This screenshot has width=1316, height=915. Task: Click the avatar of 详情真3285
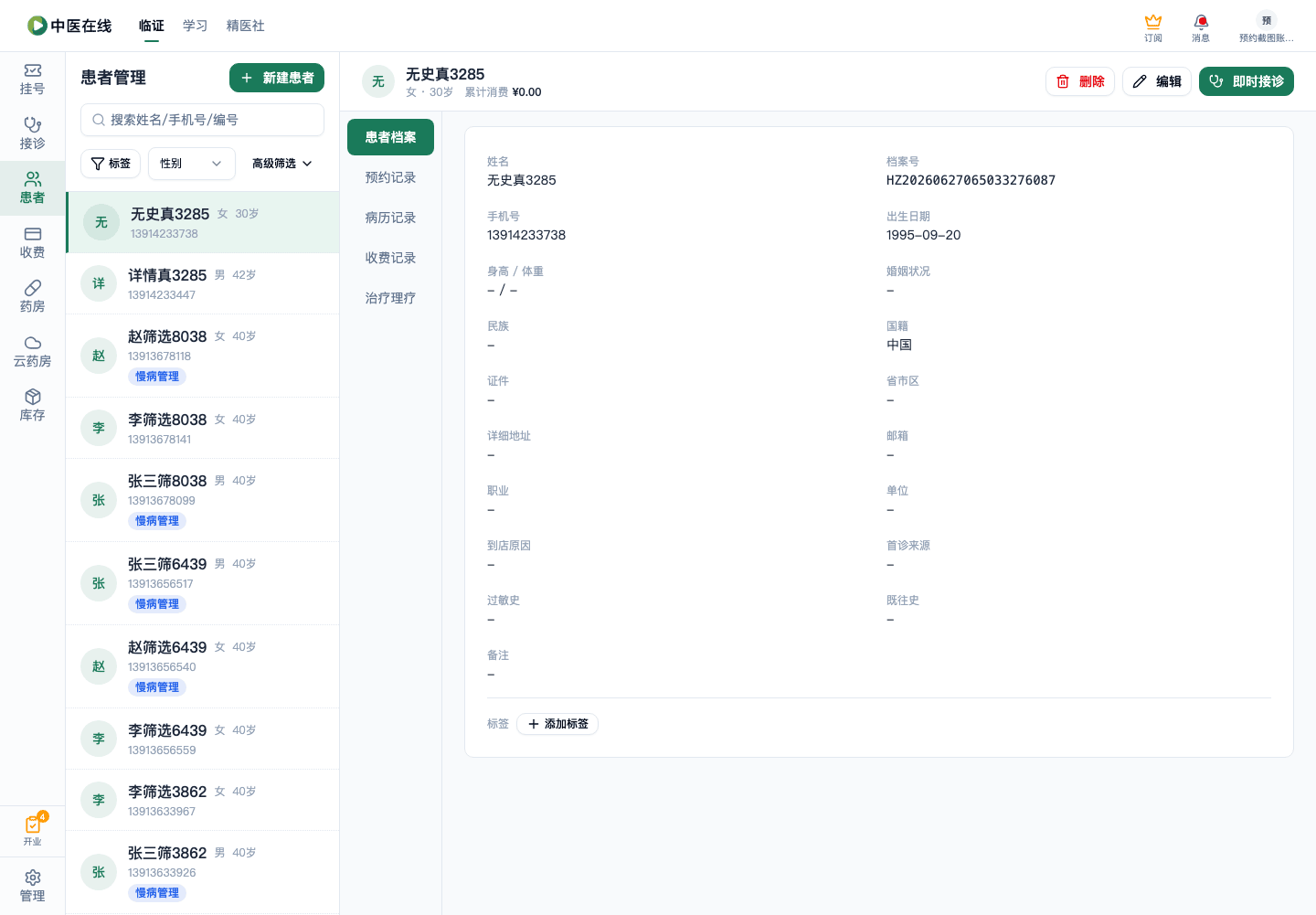point(99,283)
